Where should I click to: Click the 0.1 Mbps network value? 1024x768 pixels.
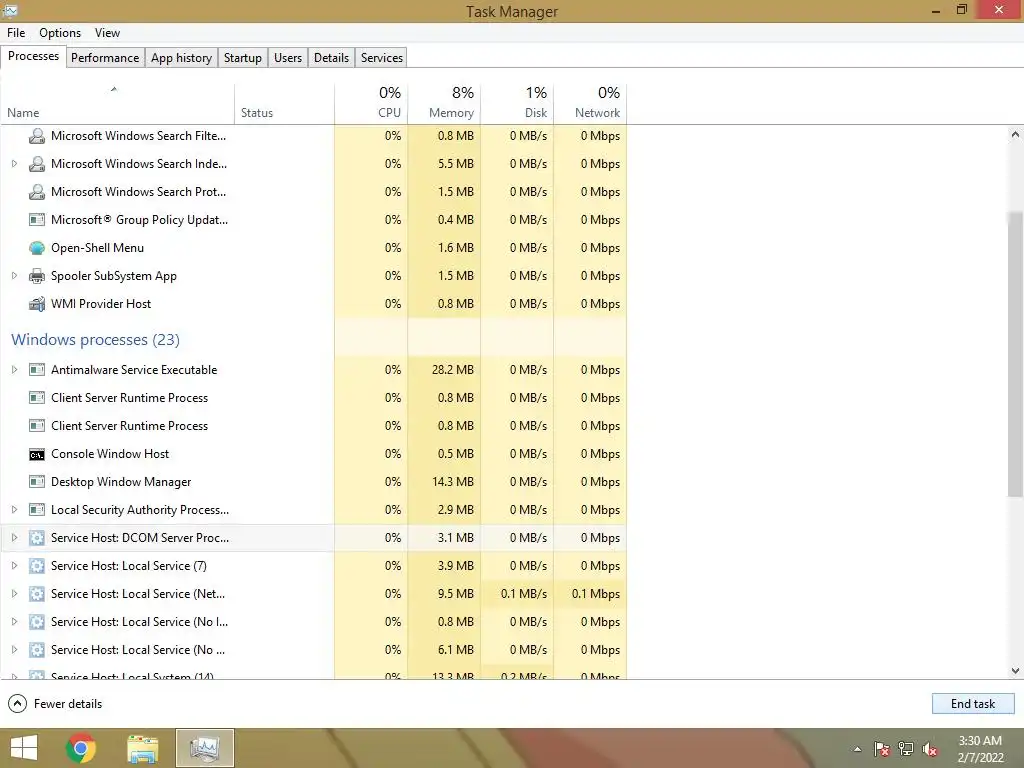point(596,594)
